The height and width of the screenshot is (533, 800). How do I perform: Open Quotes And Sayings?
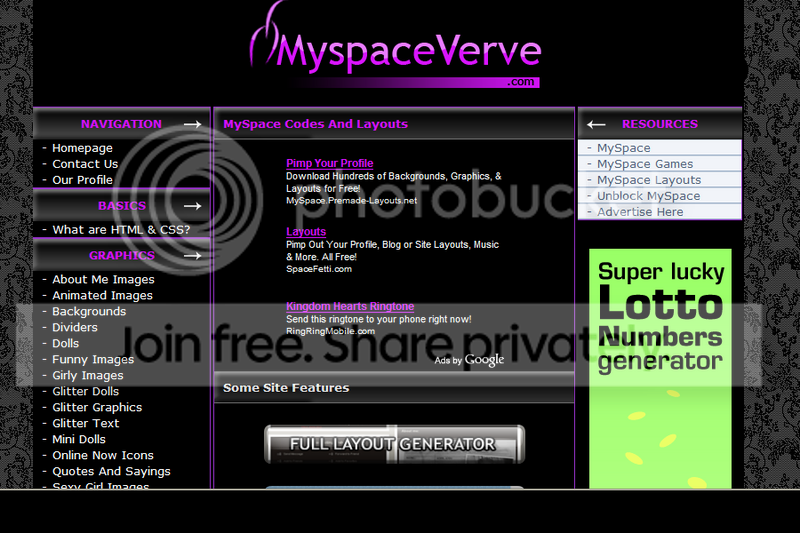pyautogui.click(x=111, y=471)
